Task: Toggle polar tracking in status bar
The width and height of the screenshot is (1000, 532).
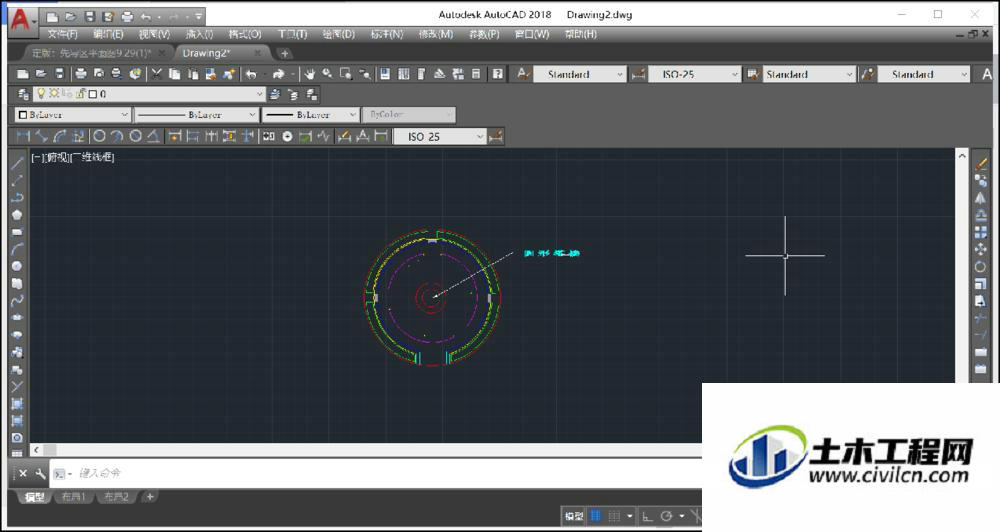Action: (x=666, y=515)
